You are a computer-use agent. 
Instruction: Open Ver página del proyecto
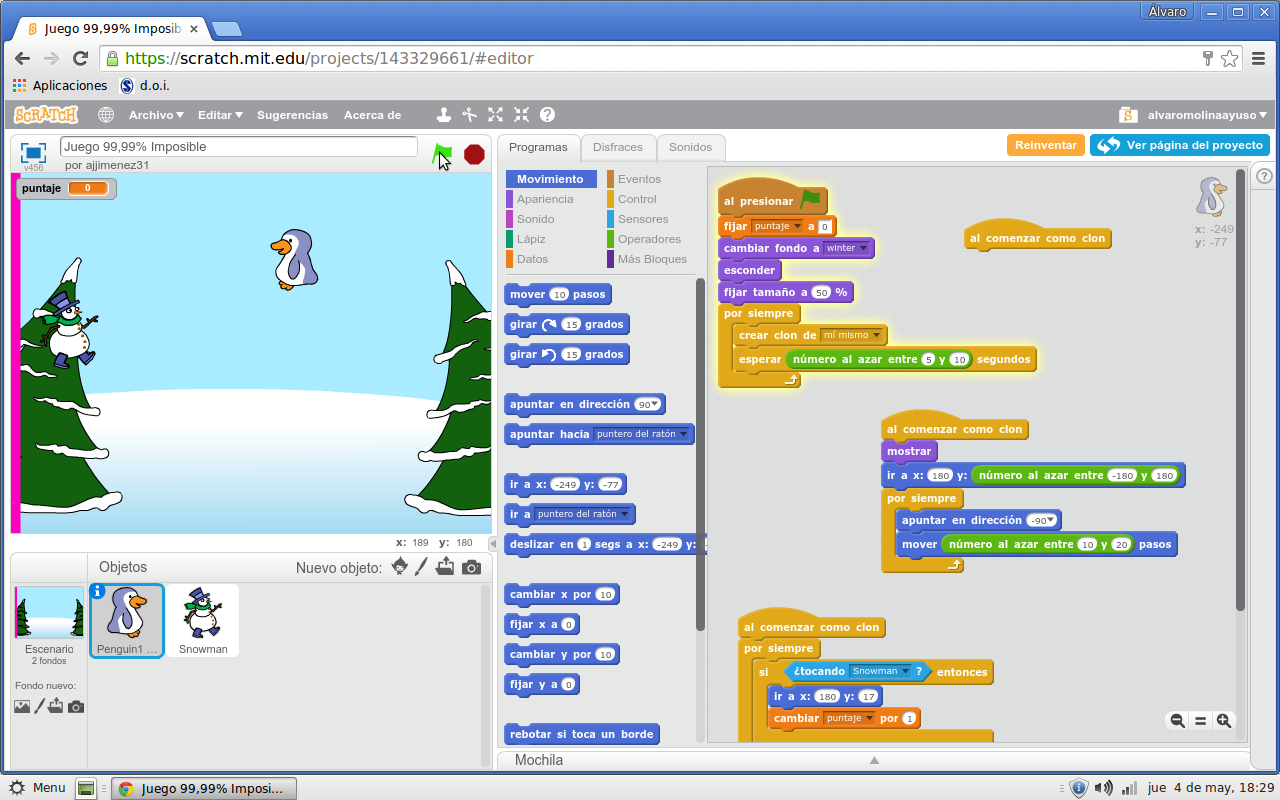[1180, 144]
